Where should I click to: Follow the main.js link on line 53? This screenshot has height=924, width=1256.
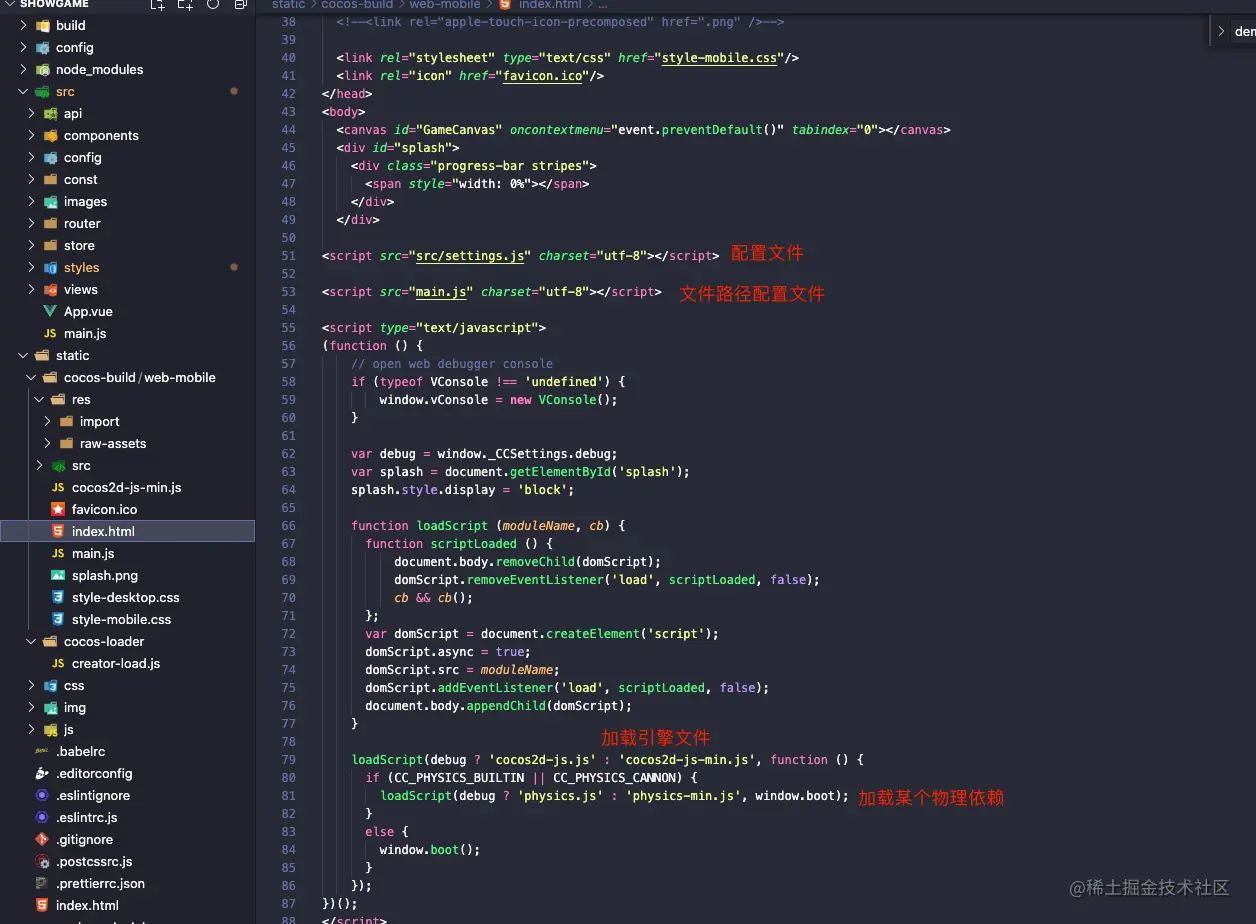(441, 291)
